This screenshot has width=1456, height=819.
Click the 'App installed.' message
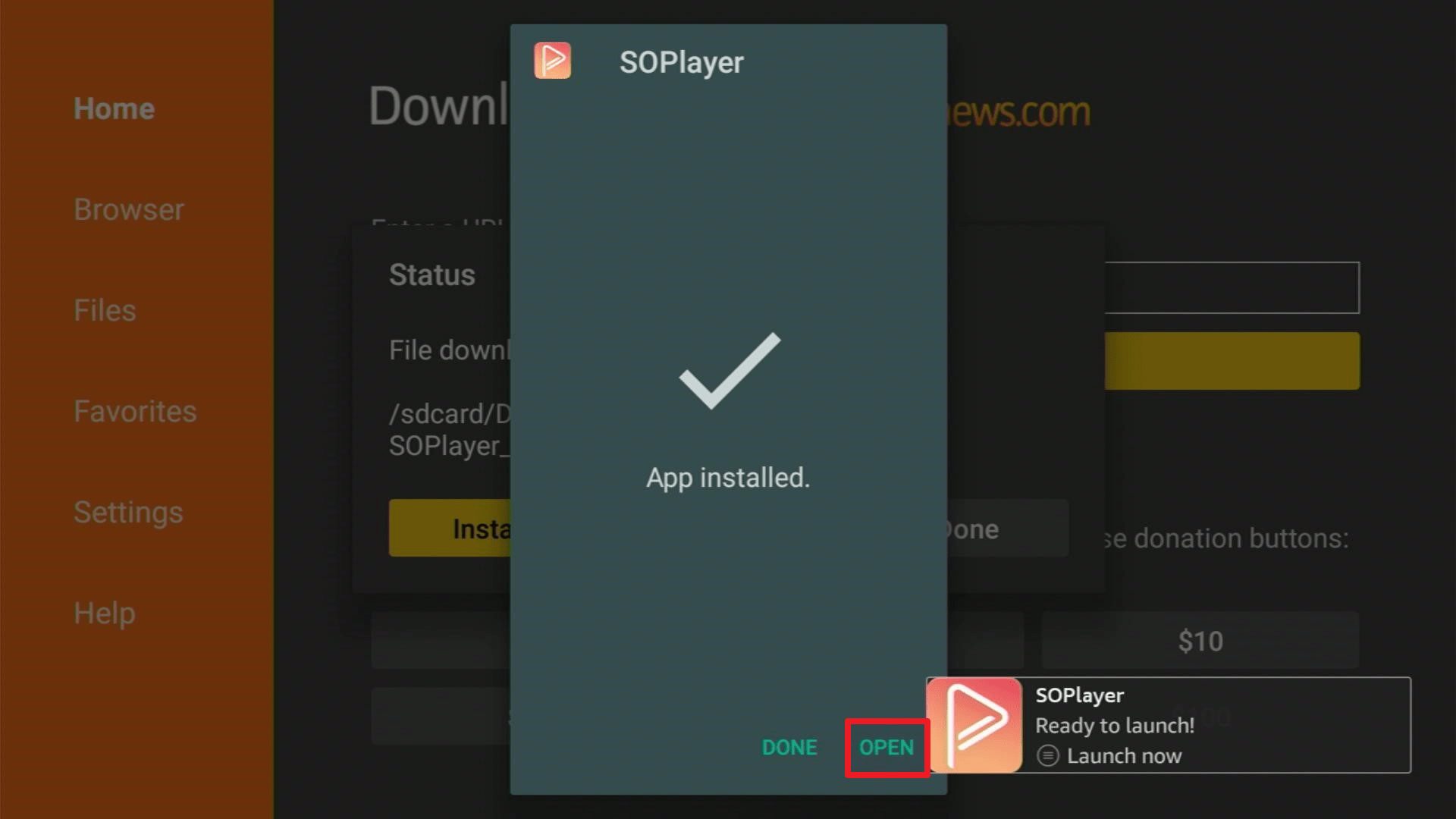pyautogui.click(x=728, y=478)
